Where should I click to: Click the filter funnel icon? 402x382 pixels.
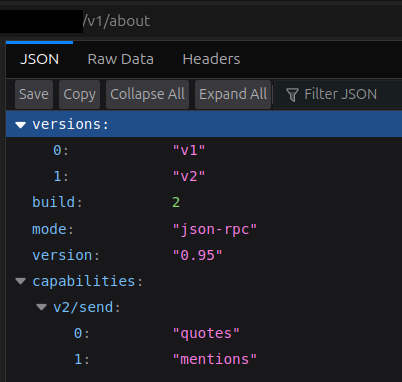(x=292, y=95)
